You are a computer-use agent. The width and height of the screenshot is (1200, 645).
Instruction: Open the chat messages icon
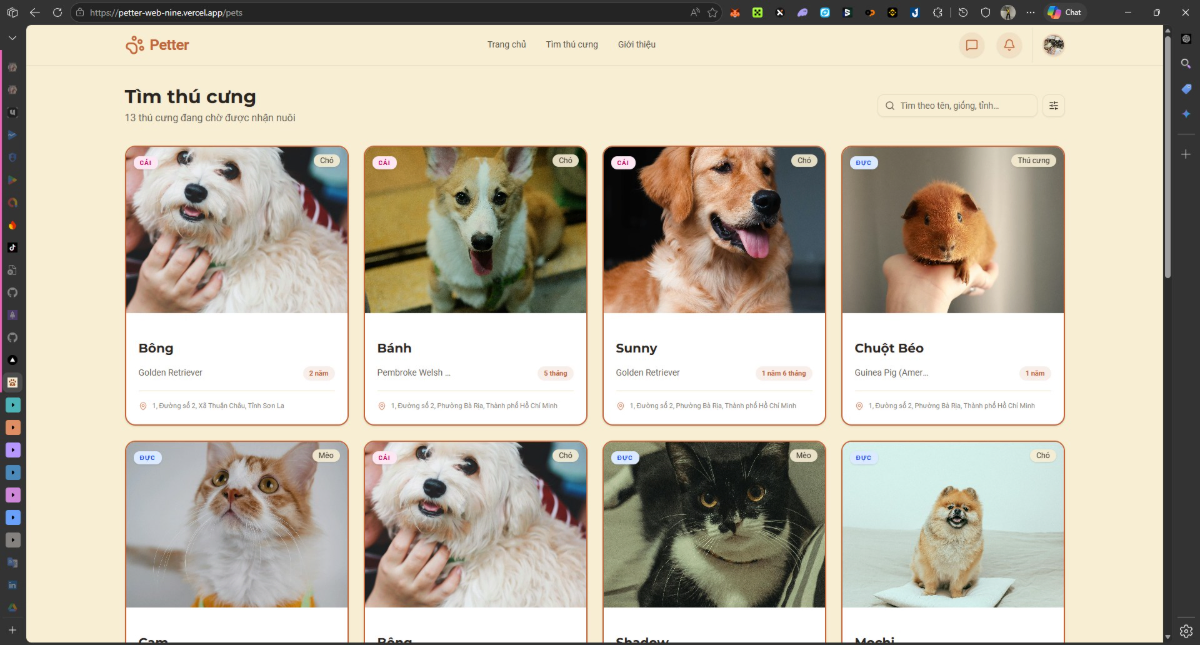970,45
